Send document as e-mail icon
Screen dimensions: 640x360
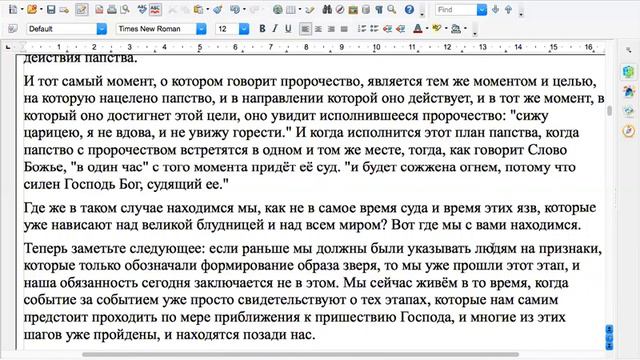click(64, 9)
